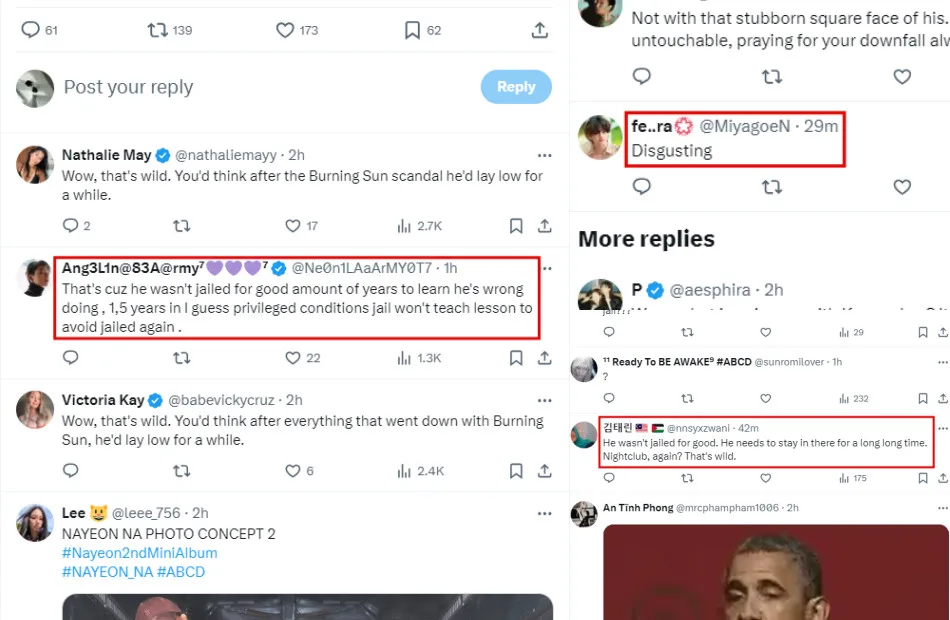Like Victoria Kay's reply
The height and width of the screenshot is (620, 950).
pyautogui.click(x=293, y=470)
